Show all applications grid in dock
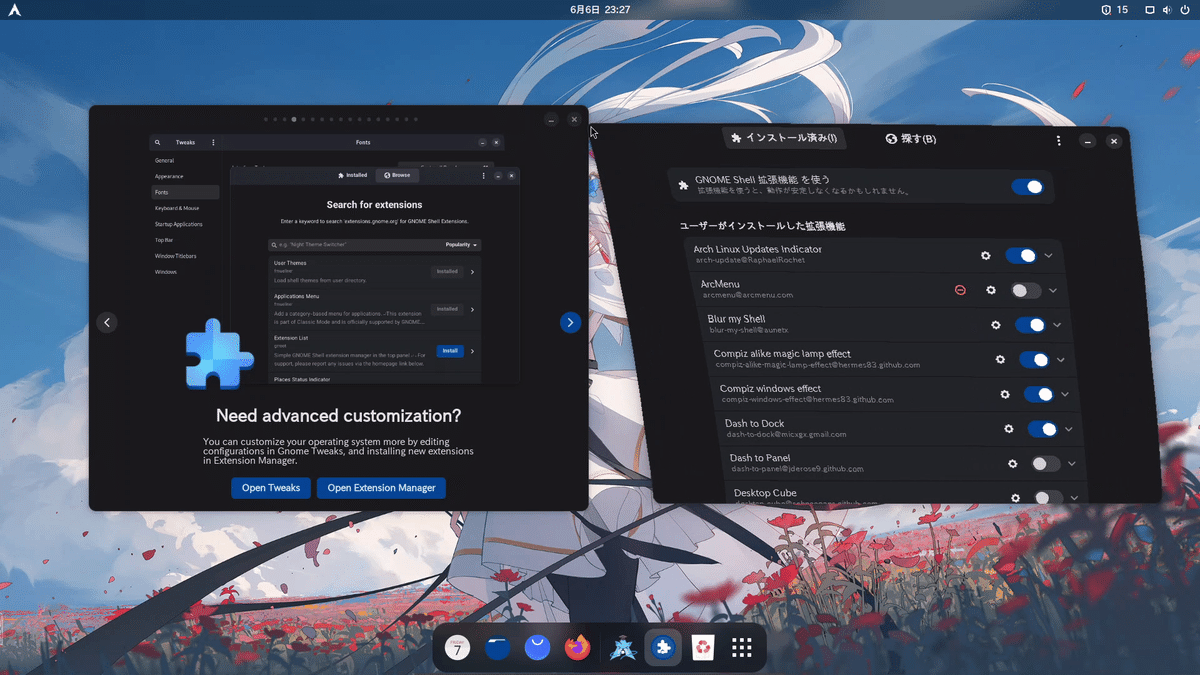This screenshot has width=1200, height=675. pyautogui.click(x=741, y=648)
